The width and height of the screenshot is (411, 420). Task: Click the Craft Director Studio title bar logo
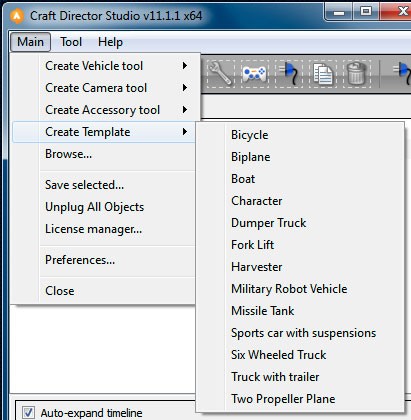17,16
